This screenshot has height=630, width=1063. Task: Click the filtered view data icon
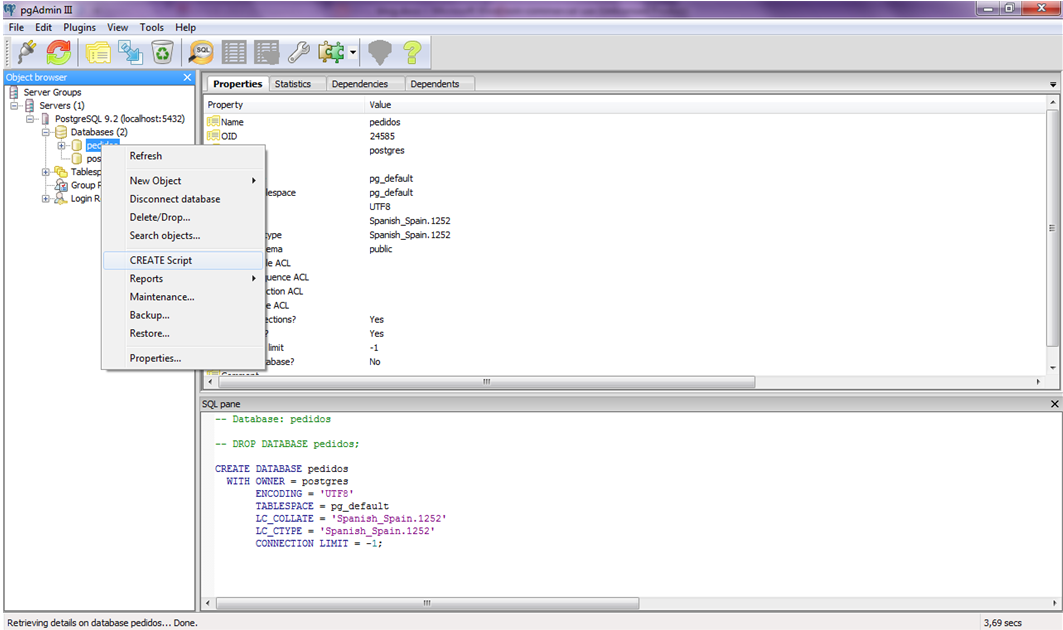(x=267, y=52)
